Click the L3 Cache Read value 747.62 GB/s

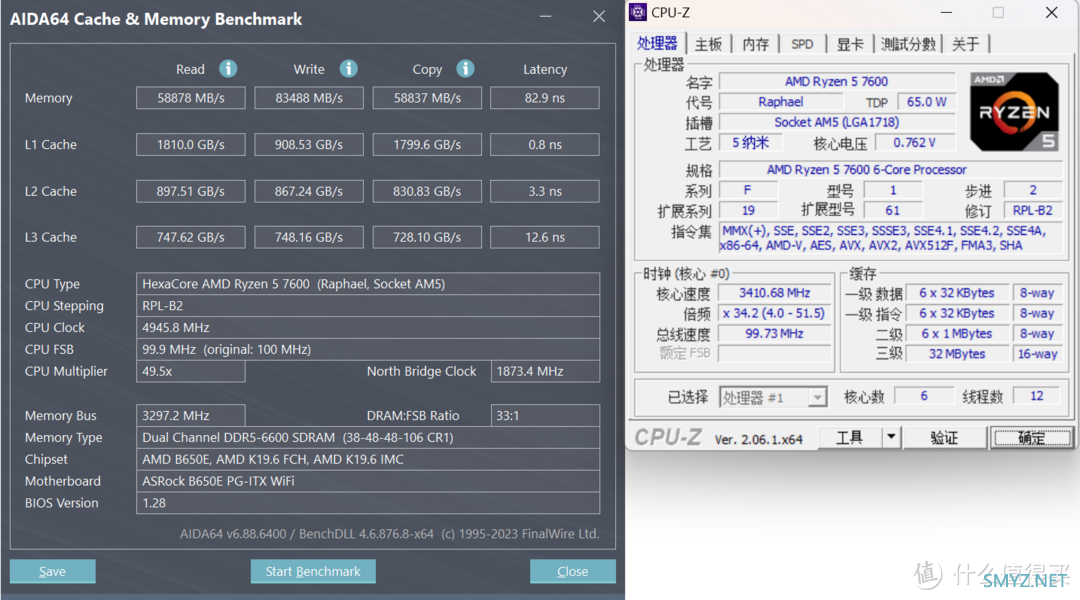pos(191,237)
